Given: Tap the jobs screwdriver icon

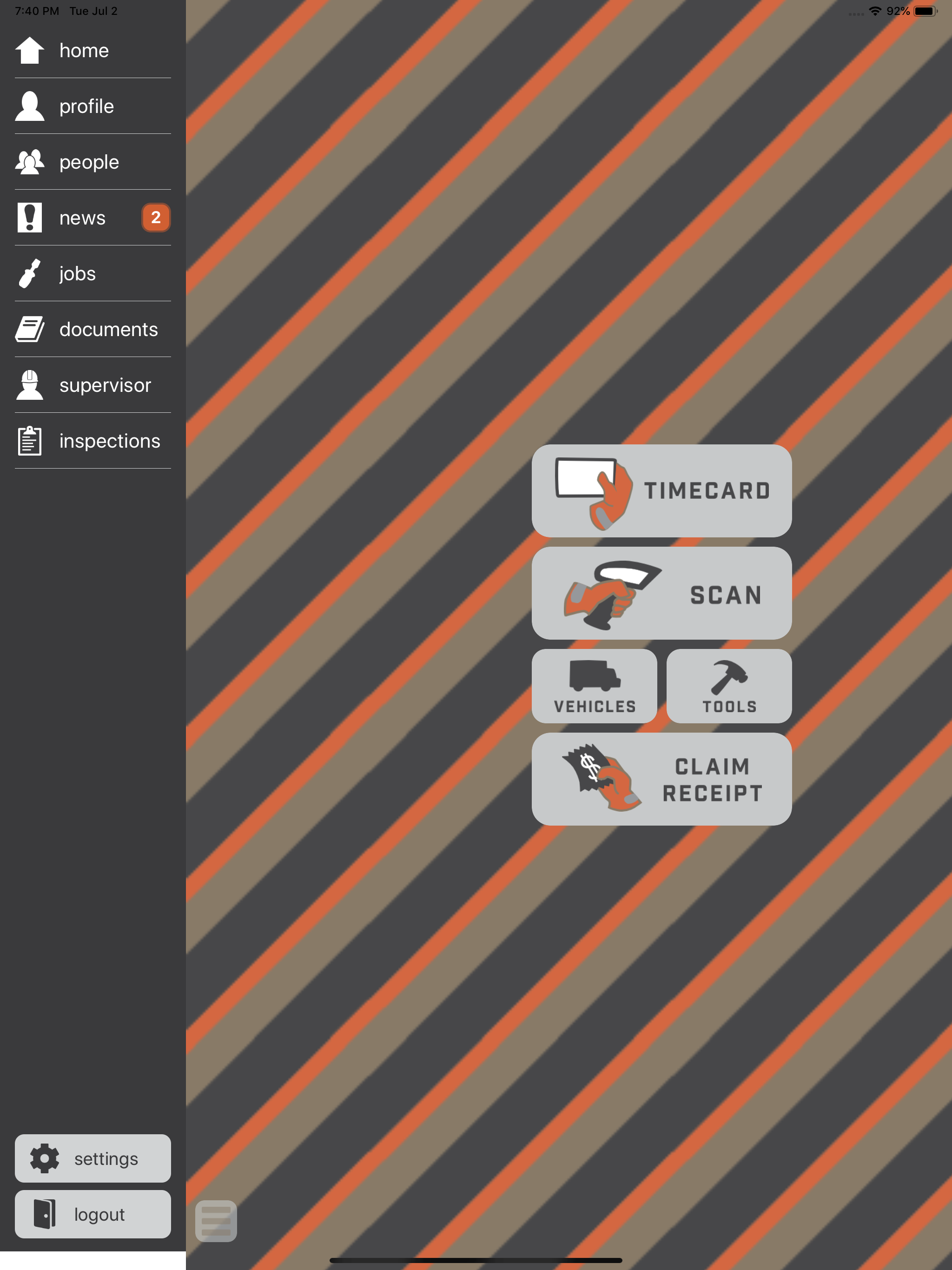Looking at the screenshot, I should (29, 273).
